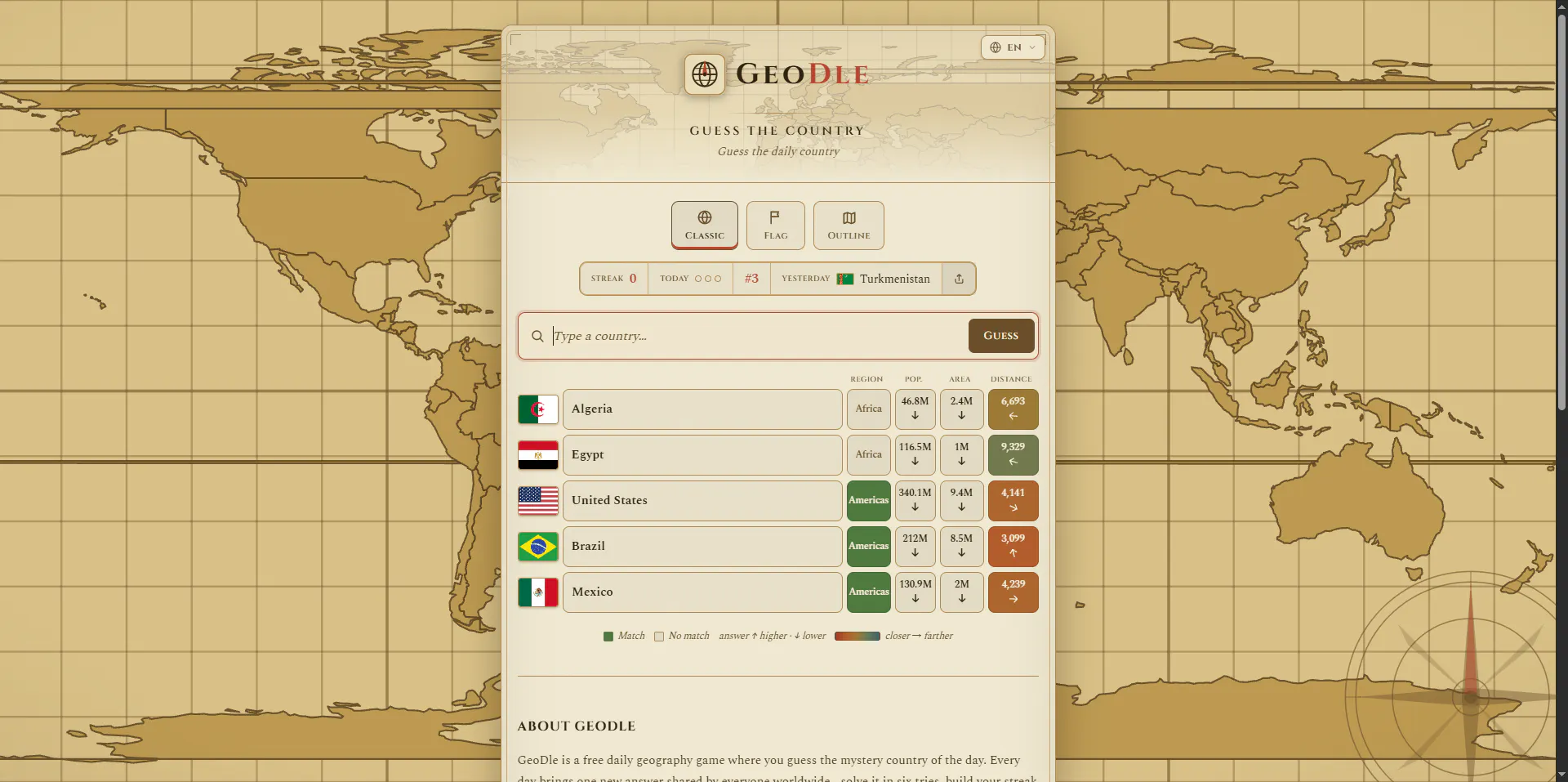Click the closer-farther gradient legend bar

coord(857,636)
